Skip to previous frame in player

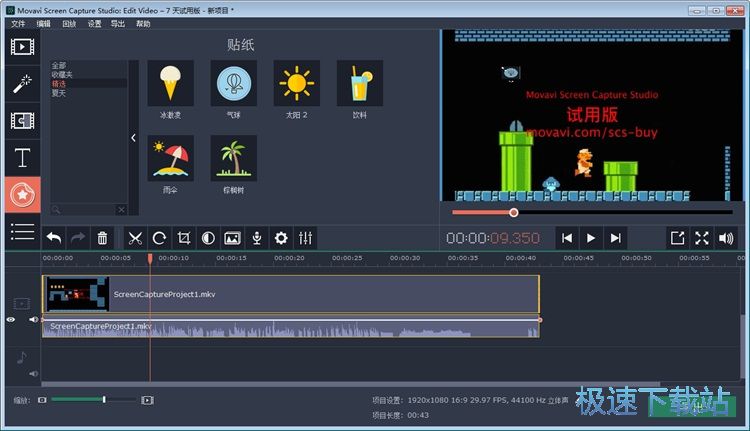(567, 238)
